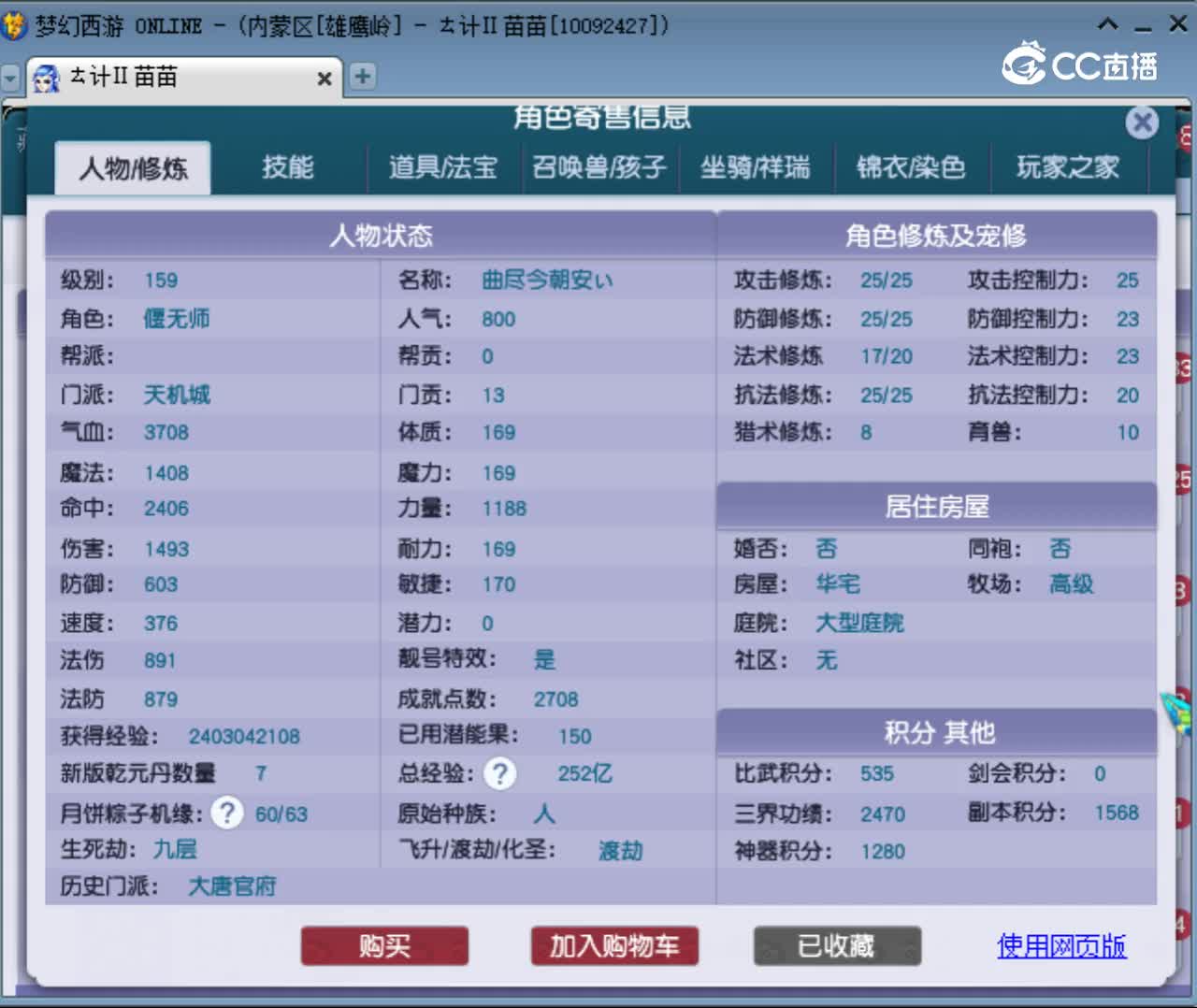Viewport: 1197px width, 1008px height.
Task: Open the 锦衣/染色 tab
Action: [911, 167]
